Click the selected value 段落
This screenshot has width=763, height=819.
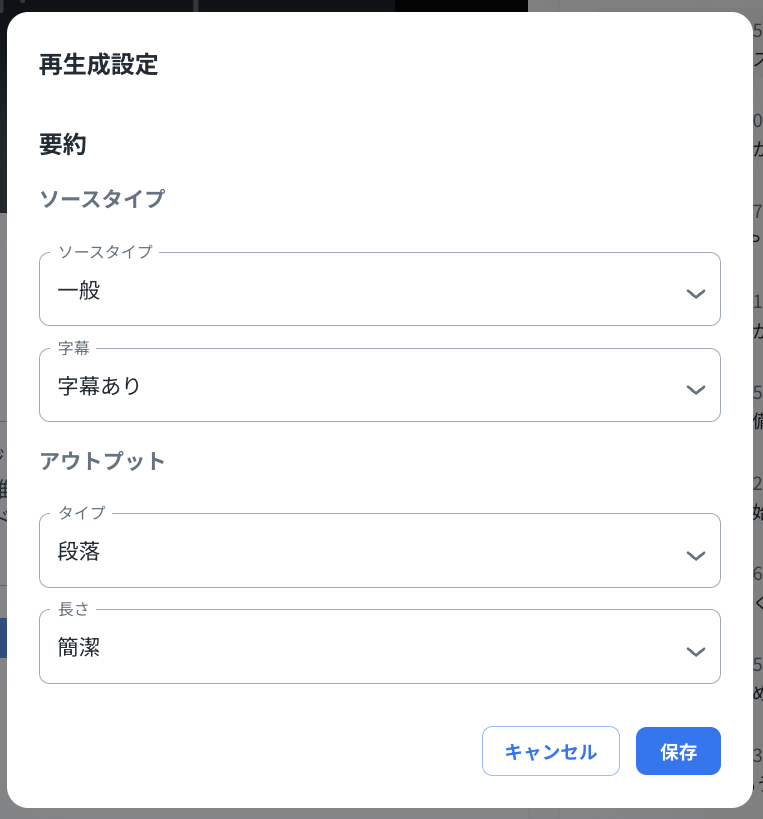point(79,551)
